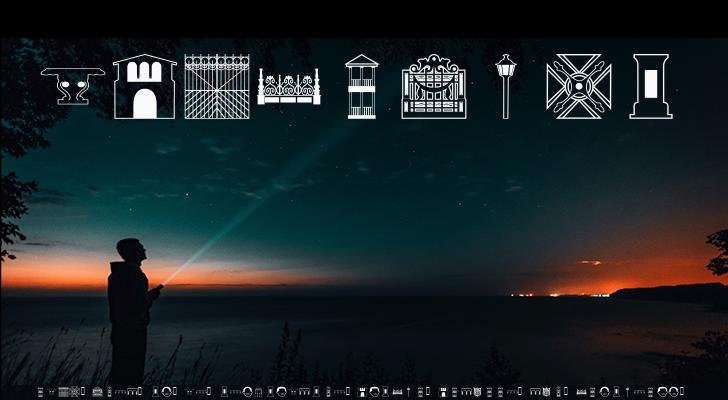The image size is (728, 400).
Task: Select the arched gatehouse building glyph
Action: pos(145,87)
